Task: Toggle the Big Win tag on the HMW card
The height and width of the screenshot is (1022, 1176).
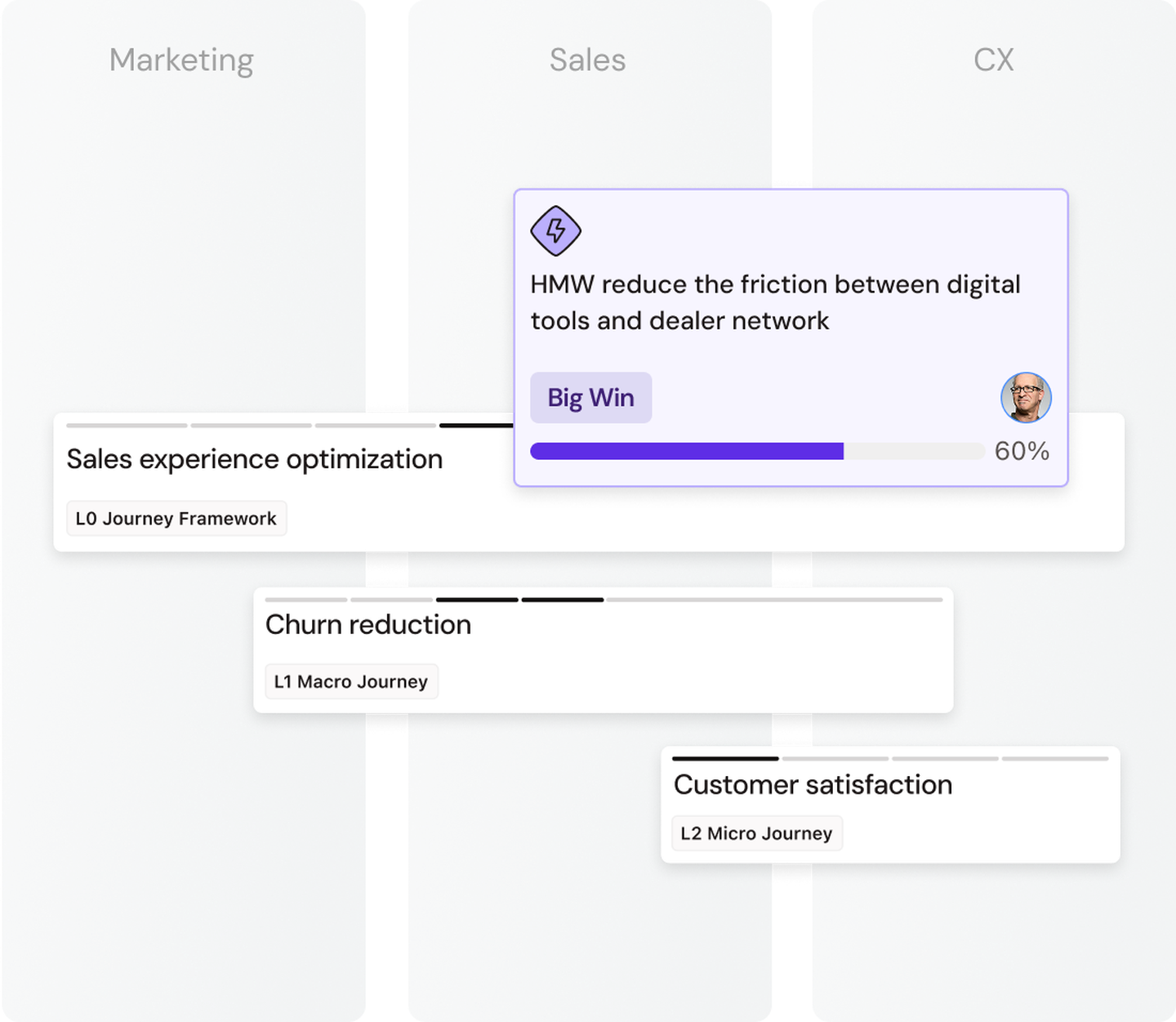Action: [590, 398]
